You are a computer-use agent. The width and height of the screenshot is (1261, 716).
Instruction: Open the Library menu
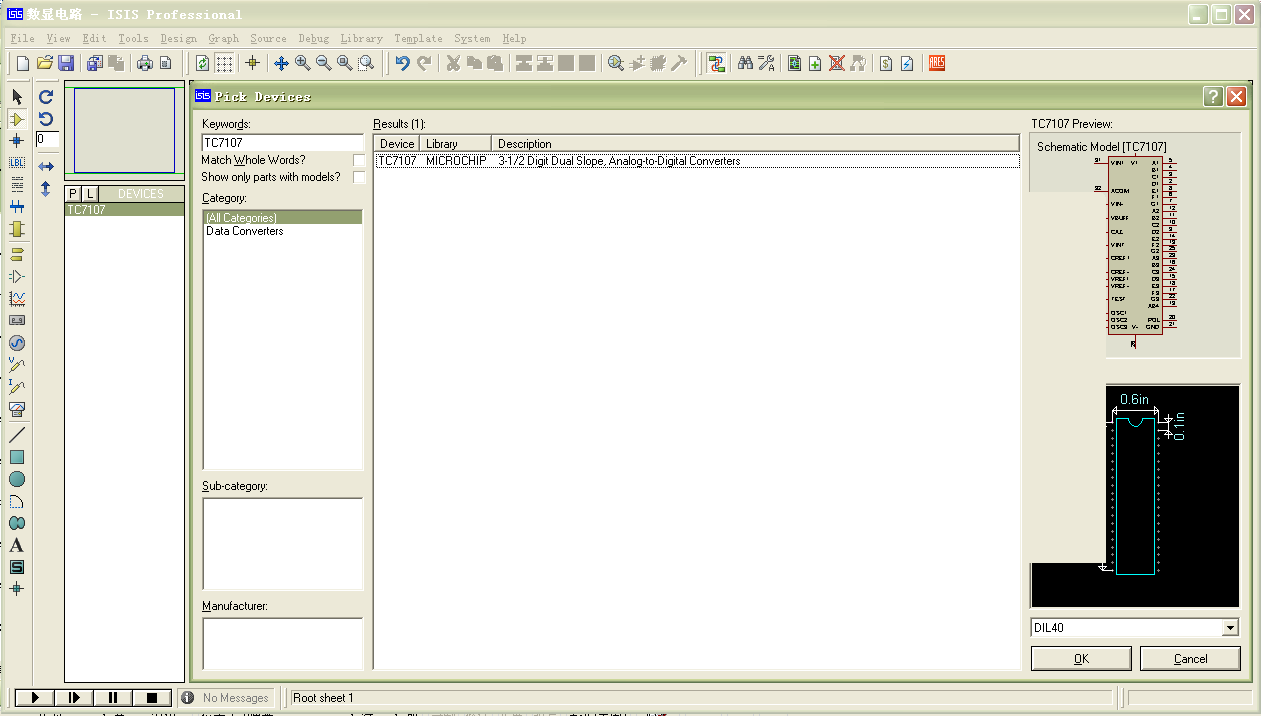point(361,39)
